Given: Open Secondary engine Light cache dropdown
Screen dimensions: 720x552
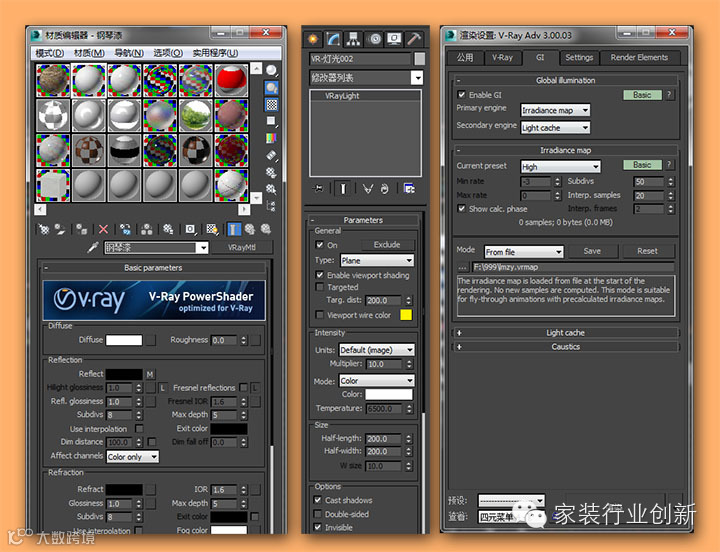Looking at the screenshot, I should (x=555, y=128).
